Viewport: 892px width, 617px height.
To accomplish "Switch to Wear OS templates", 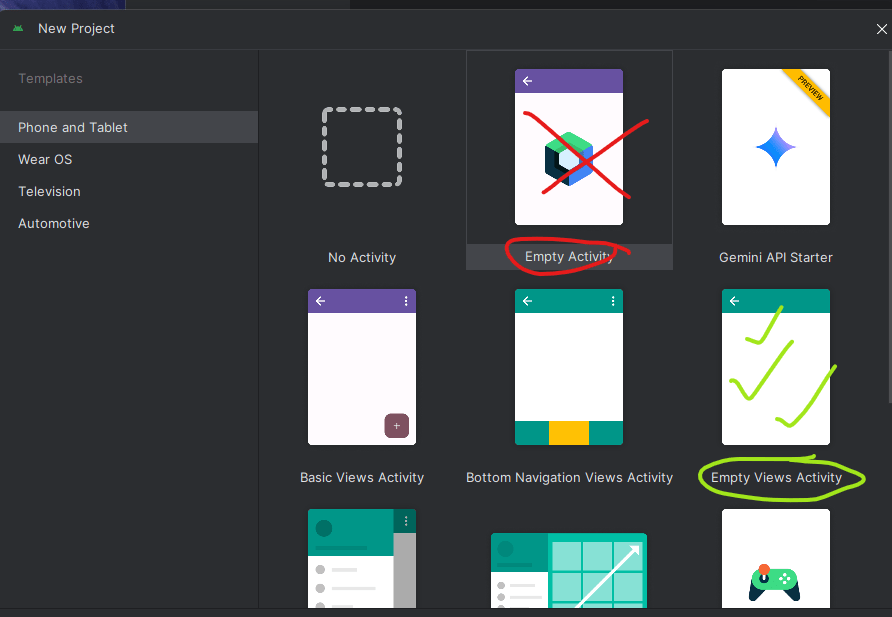I will [129, 159].
